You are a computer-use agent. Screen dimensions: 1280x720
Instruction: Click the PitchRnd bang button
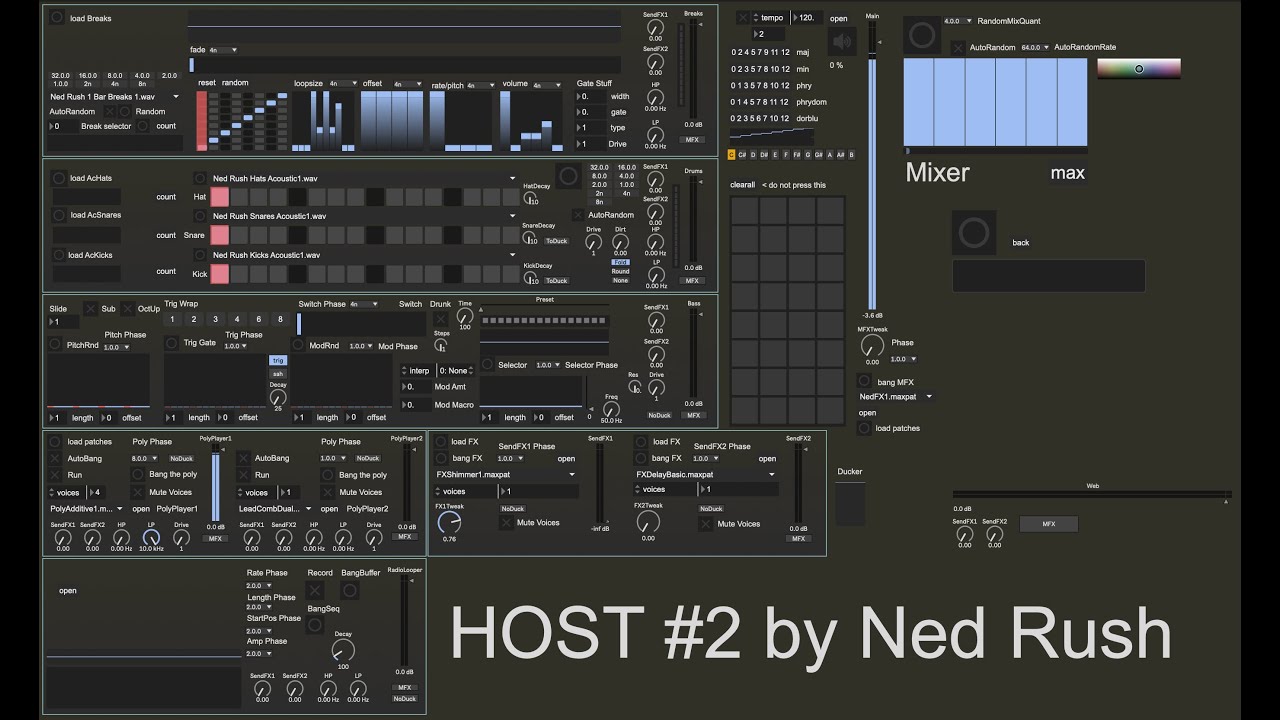tap(56, 344)
